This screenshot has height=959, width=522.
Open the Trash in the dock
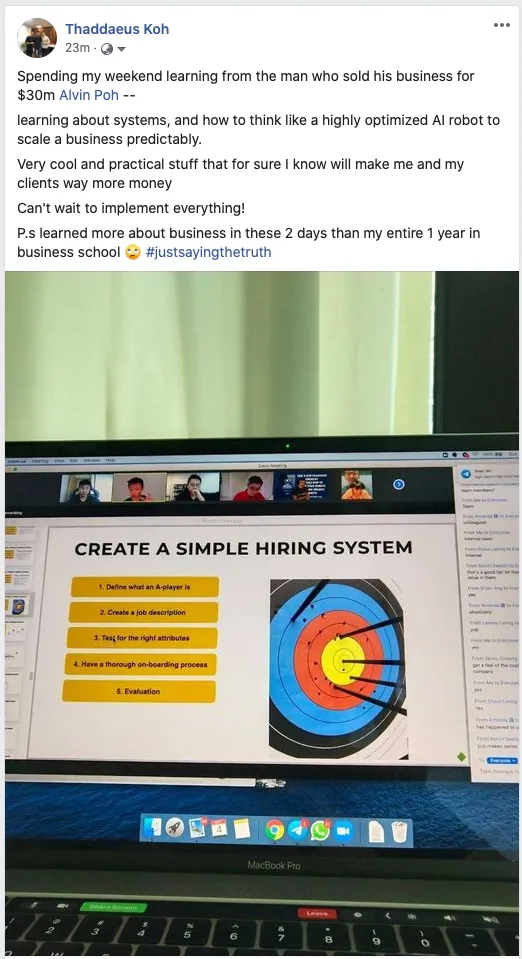(399, 832)
